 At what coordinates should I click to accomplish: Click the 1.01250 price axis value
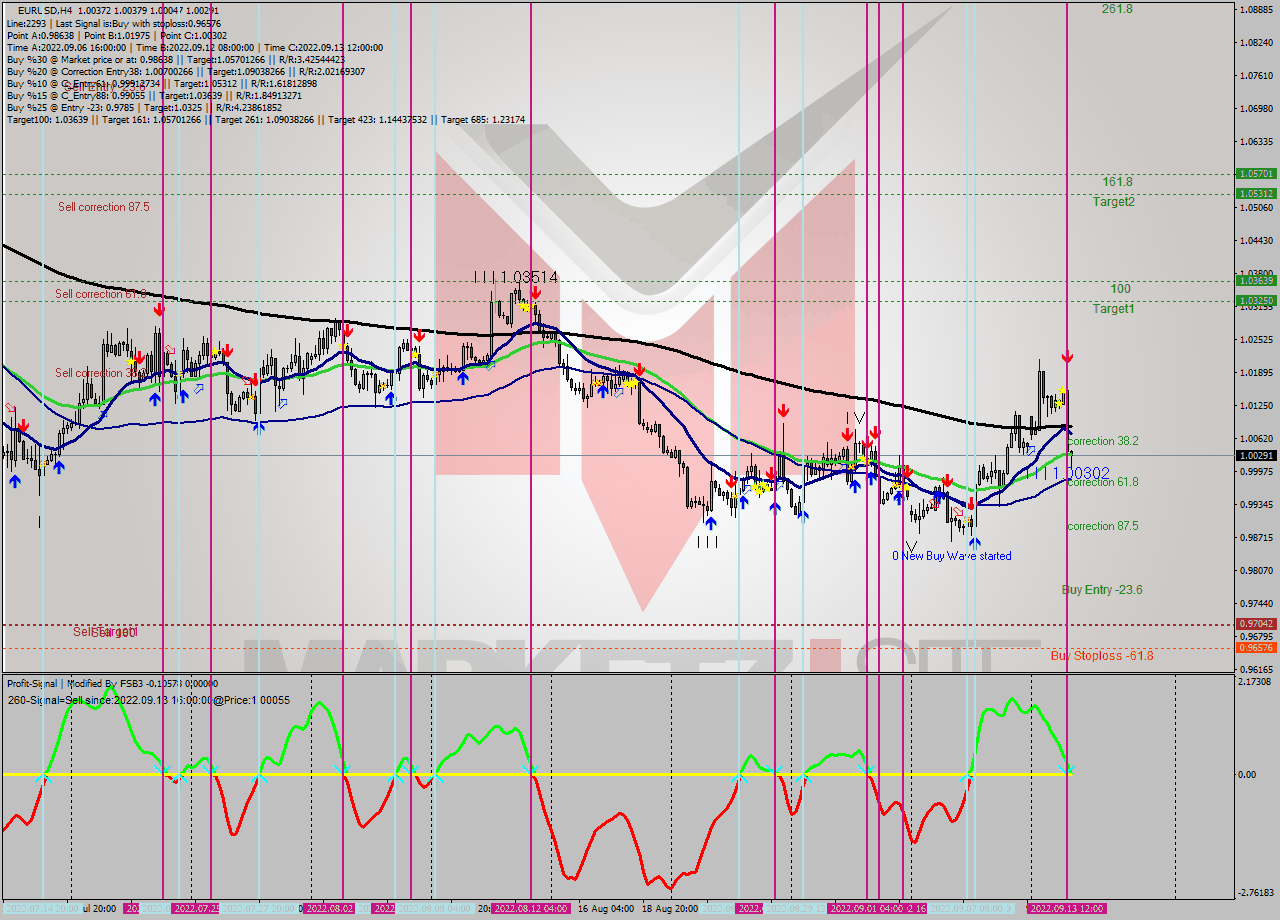[1257, 406]
